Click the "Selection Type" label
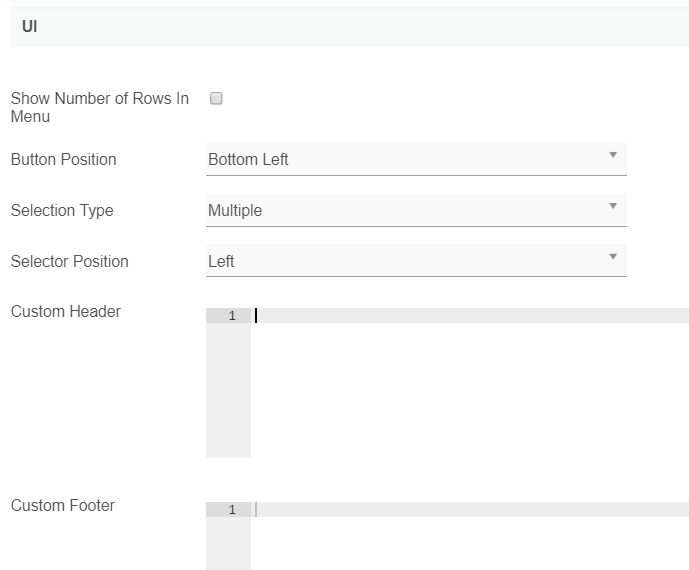This screenshot has width=689, height=570. [62, 210]
